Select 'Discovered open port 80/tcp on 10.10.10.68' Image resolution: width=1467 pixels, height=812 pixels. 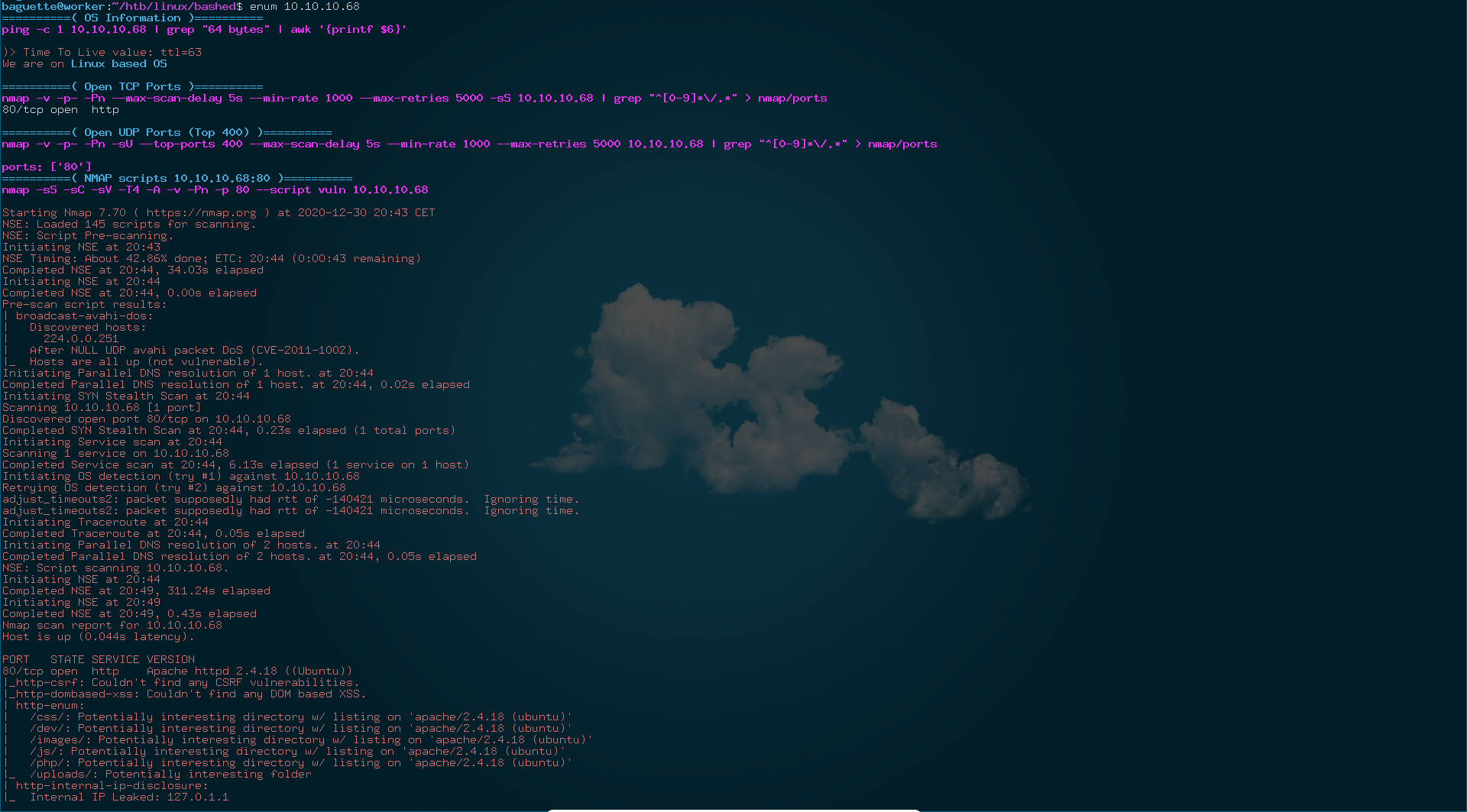(147, 419)
